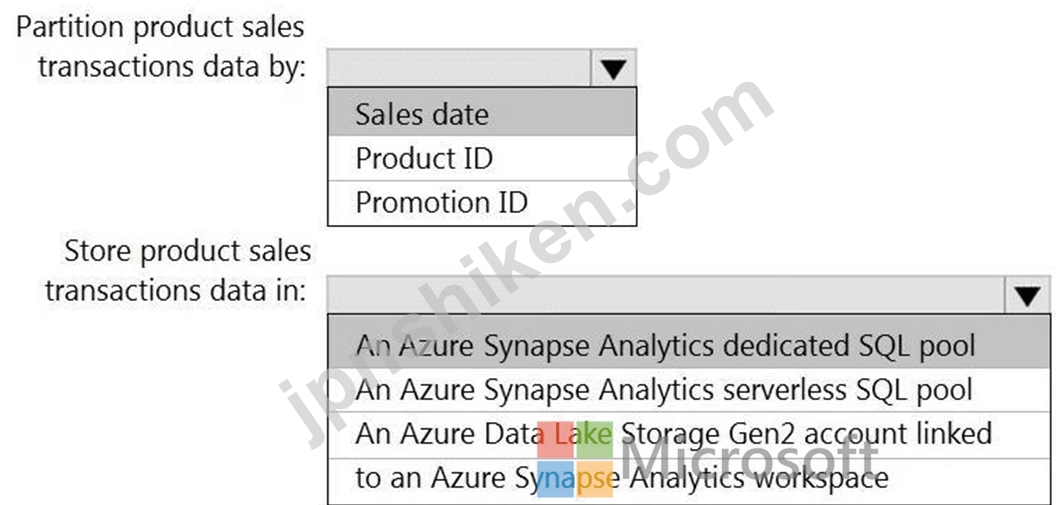Click the 'to an Azure Synapse Analytics workspace' line
This screenshot has width=1060, height=505.
click(x=621, y=478)
